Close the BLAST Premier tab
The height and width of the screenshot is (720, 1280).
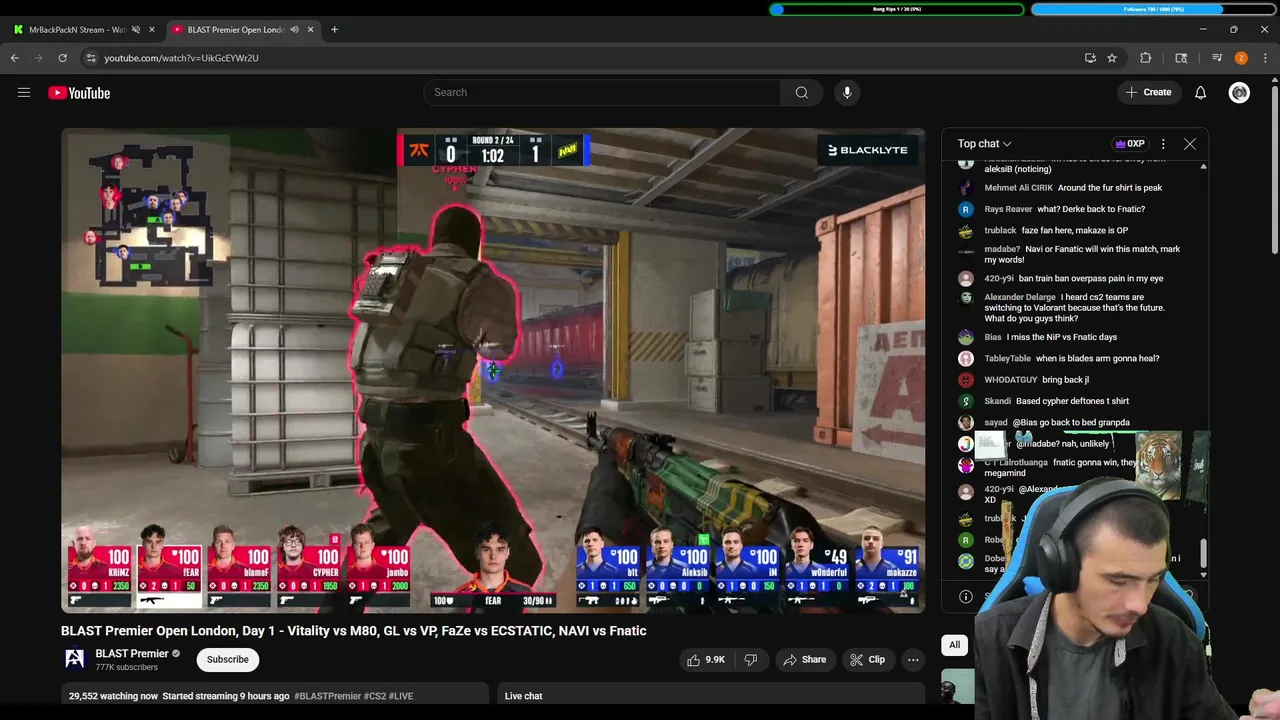click(310, 30)
